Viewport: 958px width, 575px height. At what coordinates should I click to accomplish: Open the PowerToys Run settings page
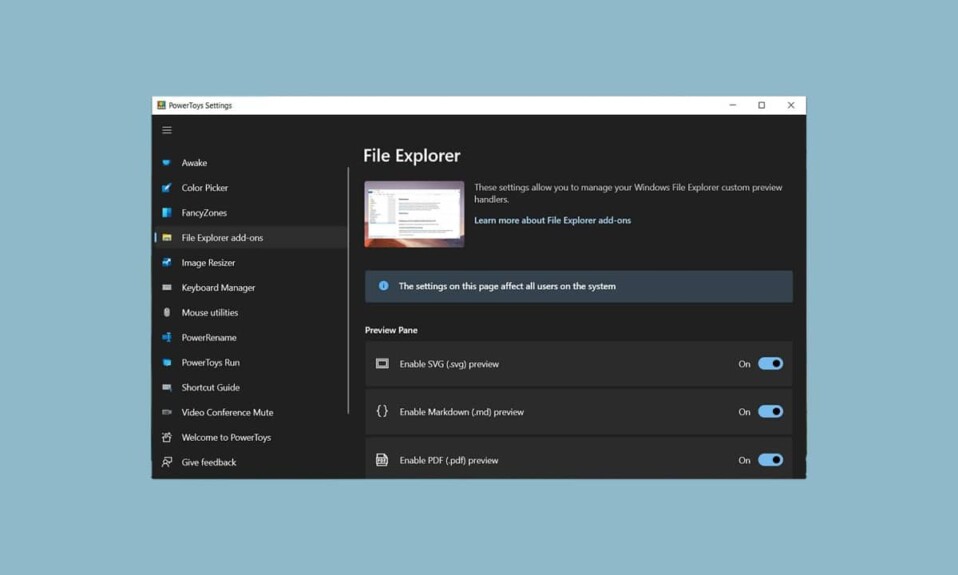(210, 363)
